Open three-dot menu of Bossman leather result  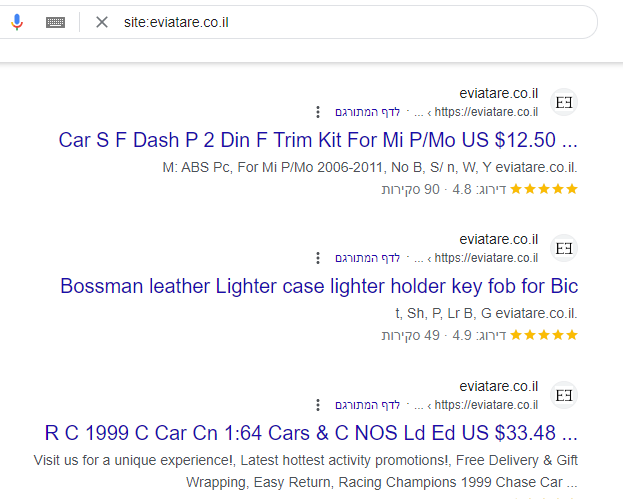317,258
